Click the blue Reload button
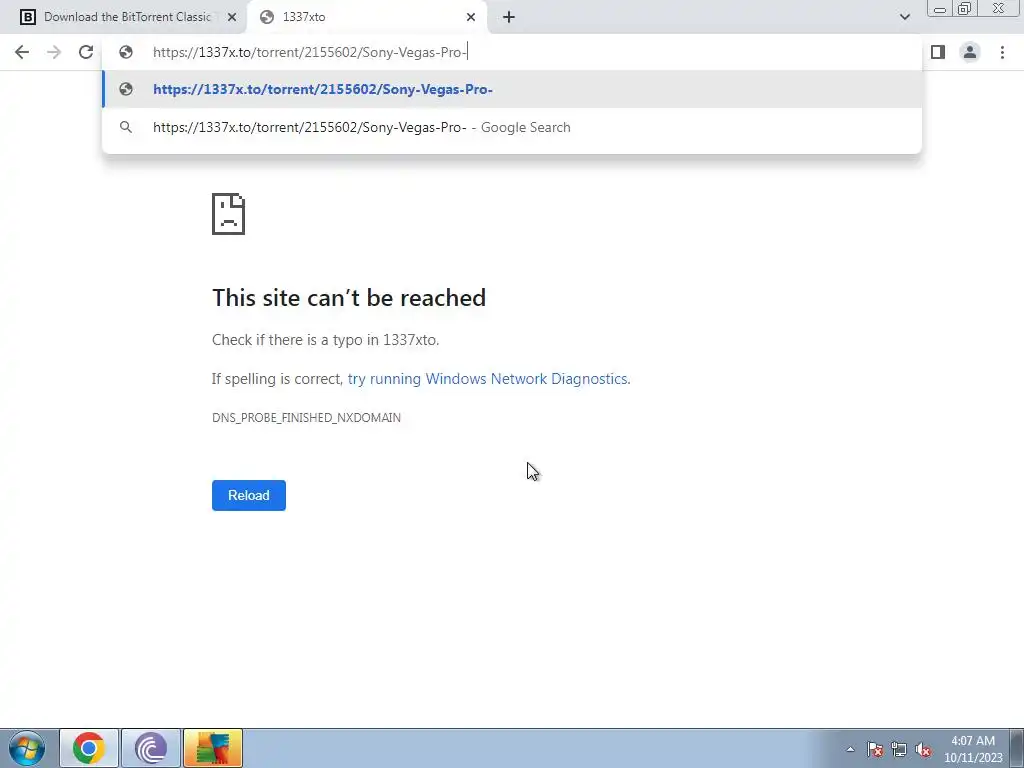 tap(249, 495)
